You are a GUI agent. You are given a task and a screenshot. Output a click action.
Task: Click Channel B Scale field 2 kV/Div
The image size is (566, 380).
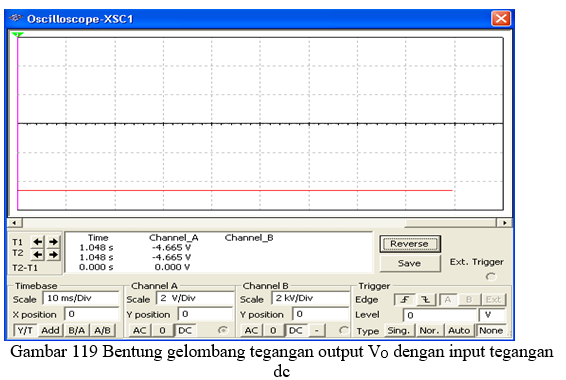[x=310, y=298]
